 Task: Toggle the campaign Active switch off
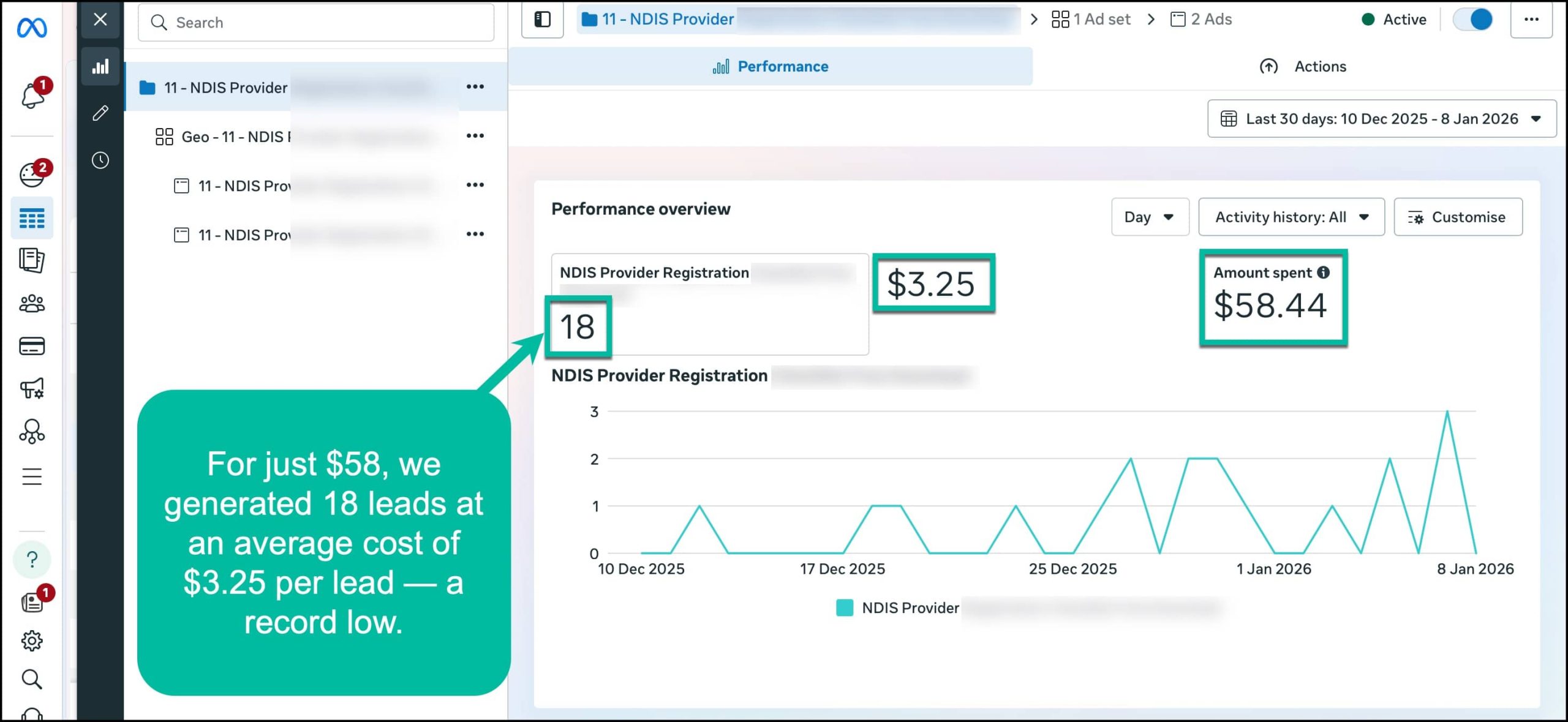click(x=1473, y=20)
